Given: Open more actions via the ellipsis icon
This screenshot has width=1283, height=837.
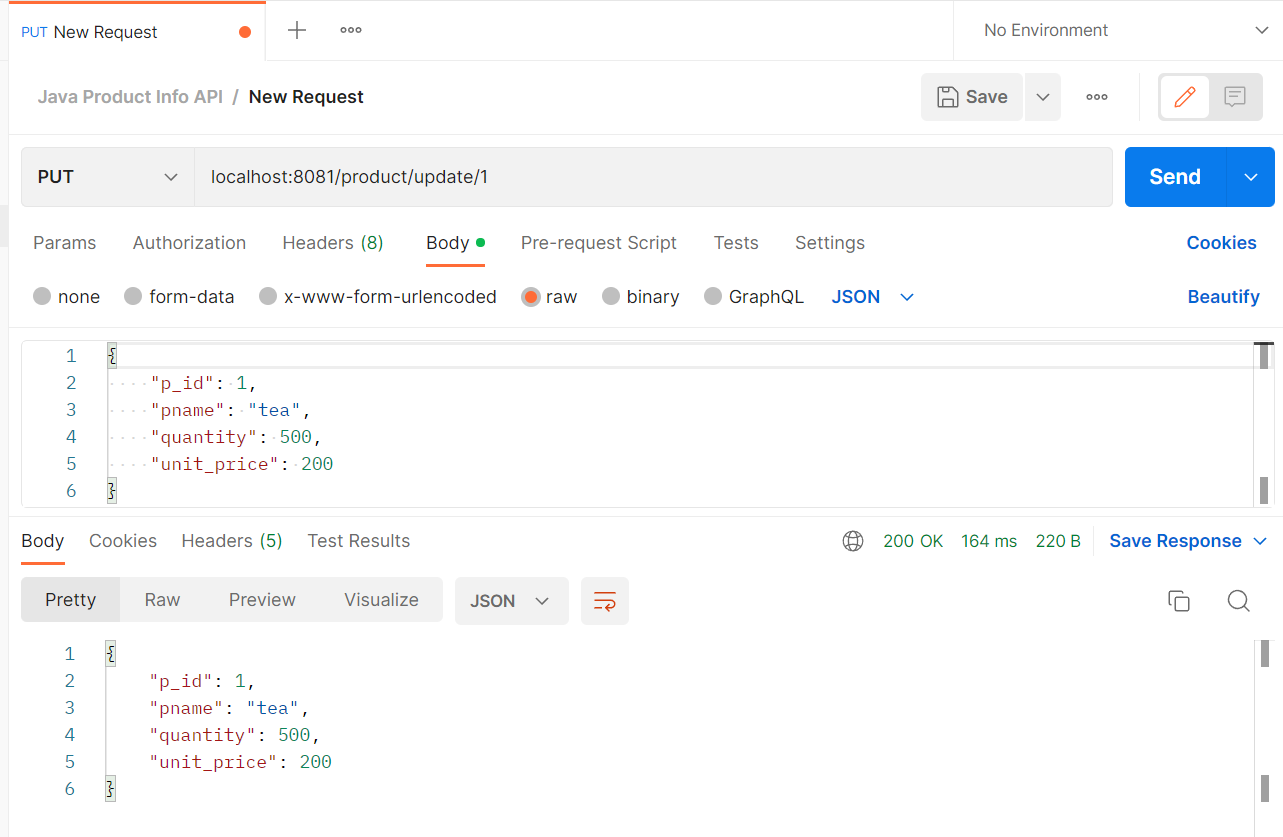Looking at the screenshot, I should [1096, 96].
